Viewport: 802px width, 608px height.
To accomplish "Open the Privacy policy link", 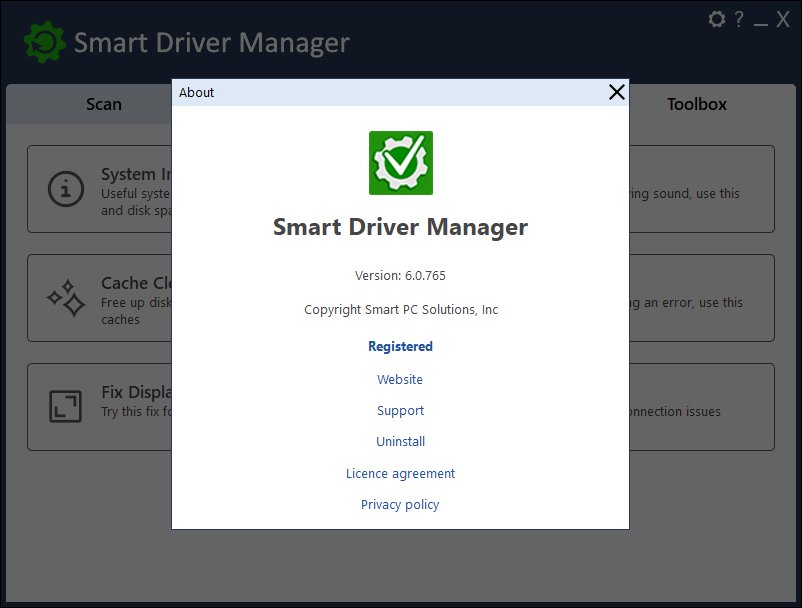I will (x=400, y=505).
